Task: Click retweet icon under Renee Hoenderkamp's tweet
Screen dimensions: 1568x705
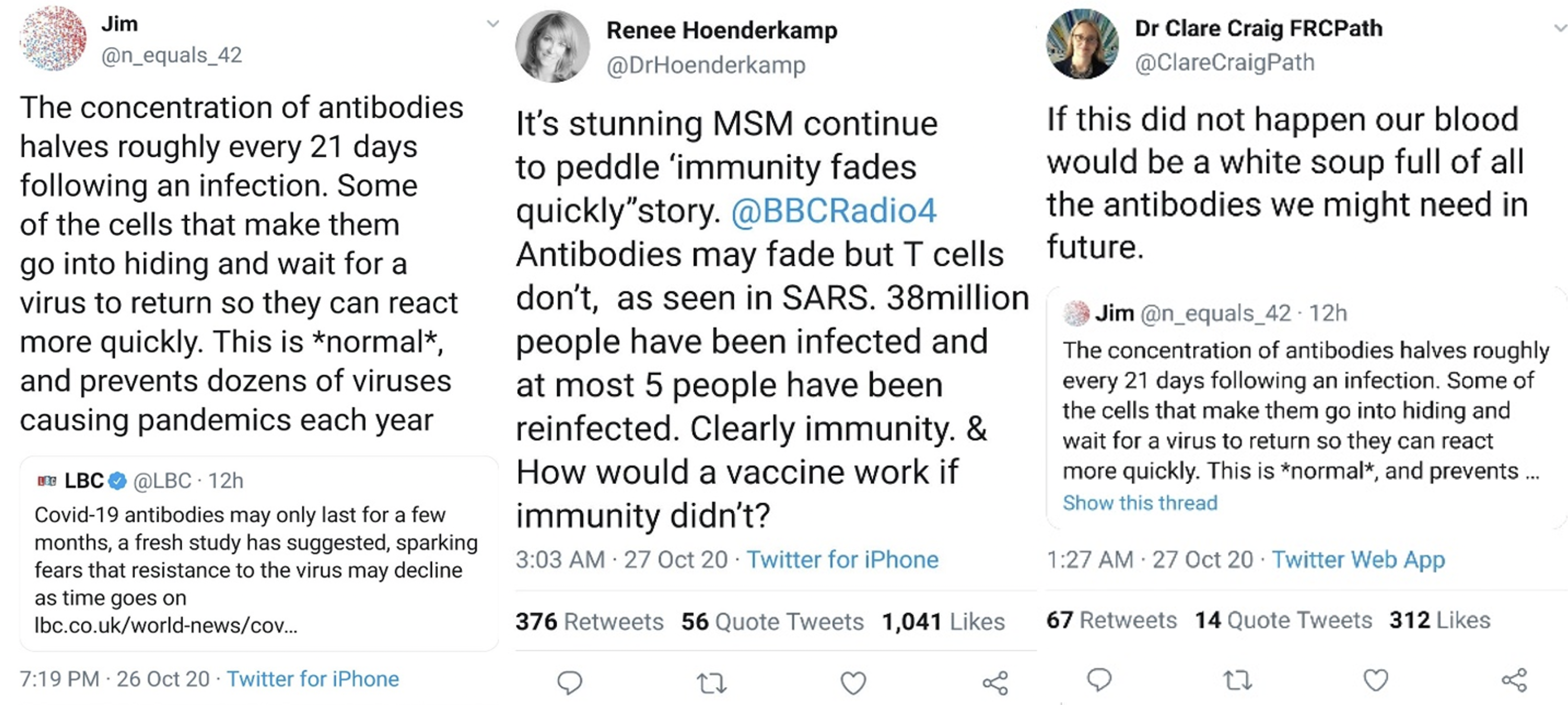Action: tap(711, 683)
